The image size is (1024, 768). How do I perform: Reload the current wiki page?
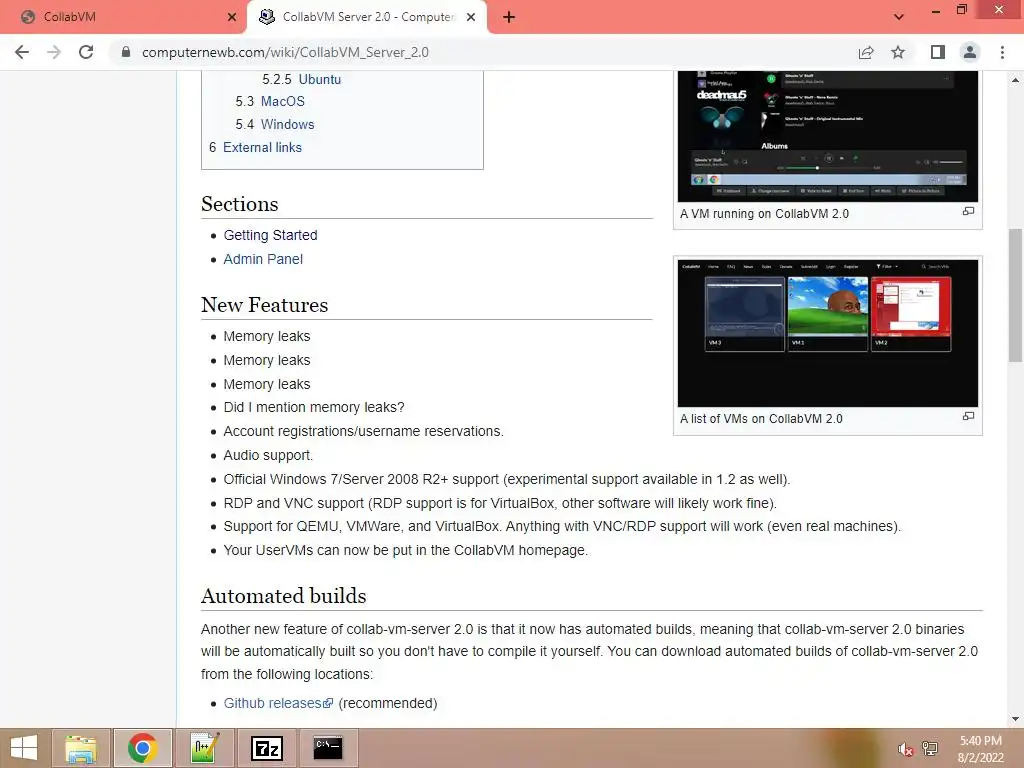tap(86, 52)
